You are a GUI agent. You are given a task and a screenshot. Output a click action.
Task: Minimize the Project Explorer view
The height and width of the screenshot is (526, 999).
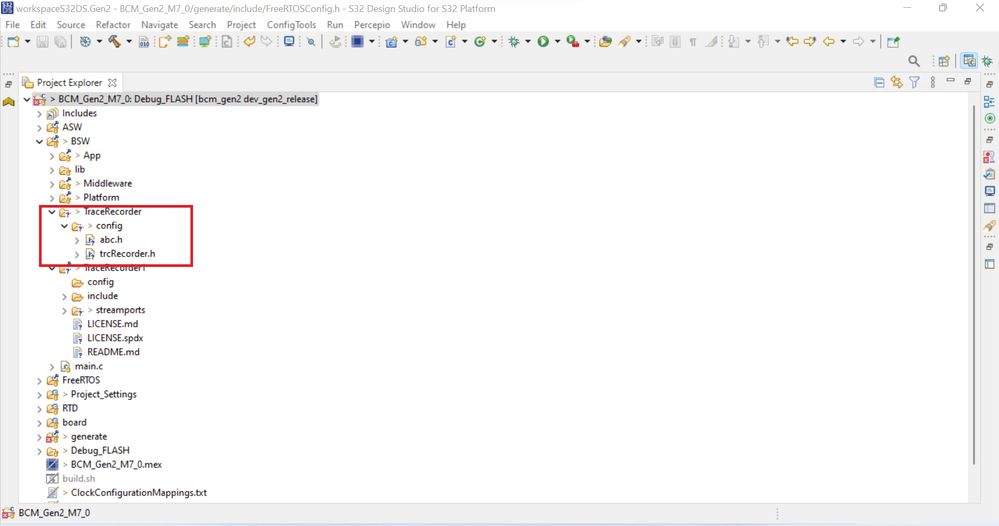pyautogui.click(x=950, y=81)
